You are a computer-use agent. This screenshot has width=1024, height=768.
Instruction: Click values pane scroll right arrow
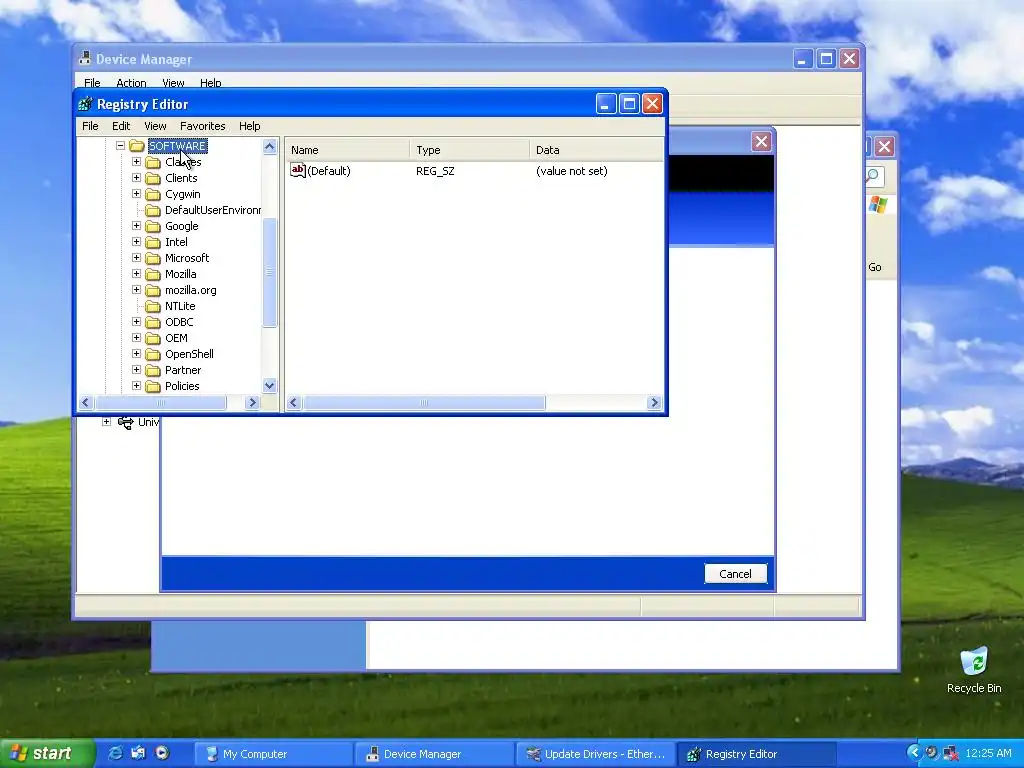(x=654, y=403)
